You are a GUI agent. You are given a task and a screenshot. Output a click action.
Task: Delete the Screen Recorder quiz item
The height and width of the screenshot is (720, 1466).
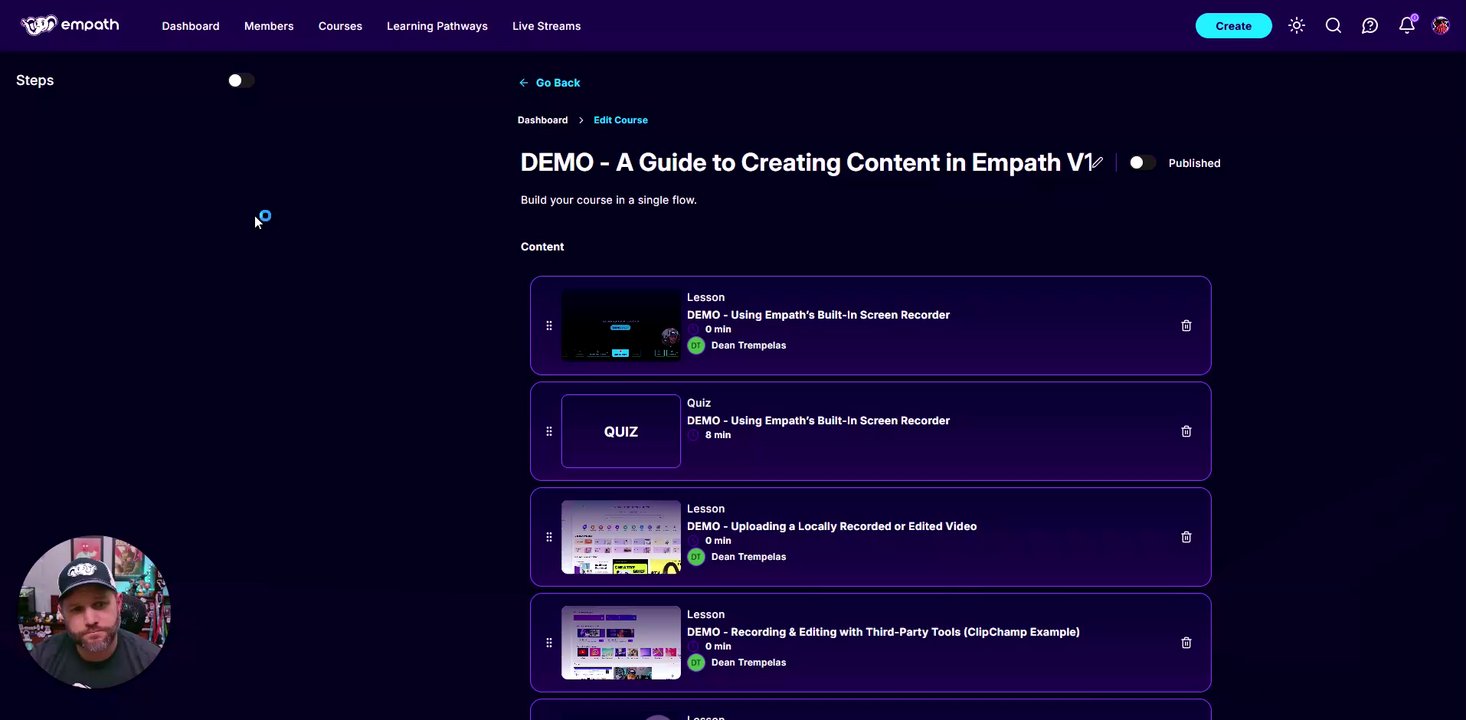(x=1186, y=432)
